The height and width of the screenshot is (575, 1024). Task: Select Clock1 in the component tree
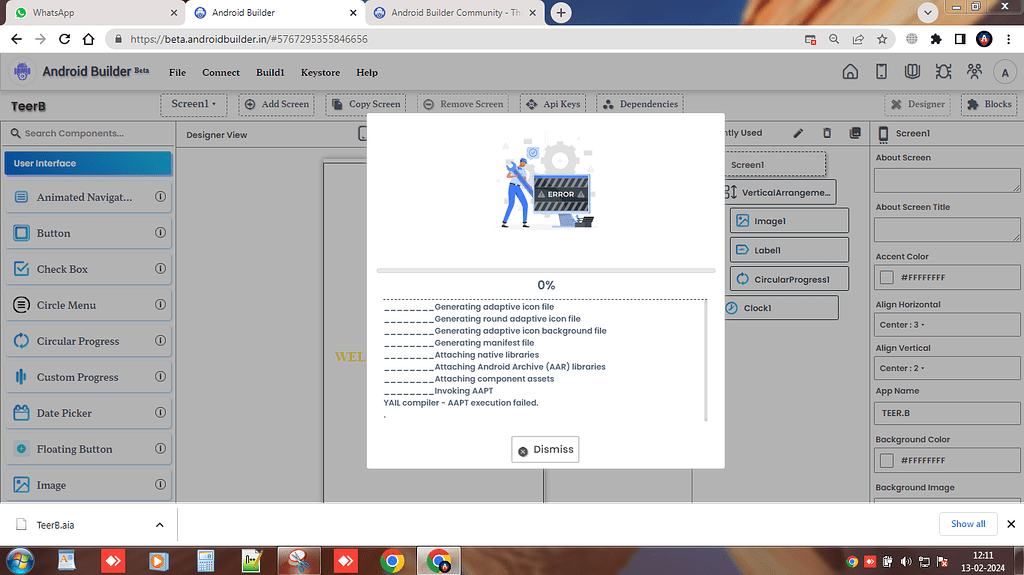pyautogui.click(x=781, y=308)
